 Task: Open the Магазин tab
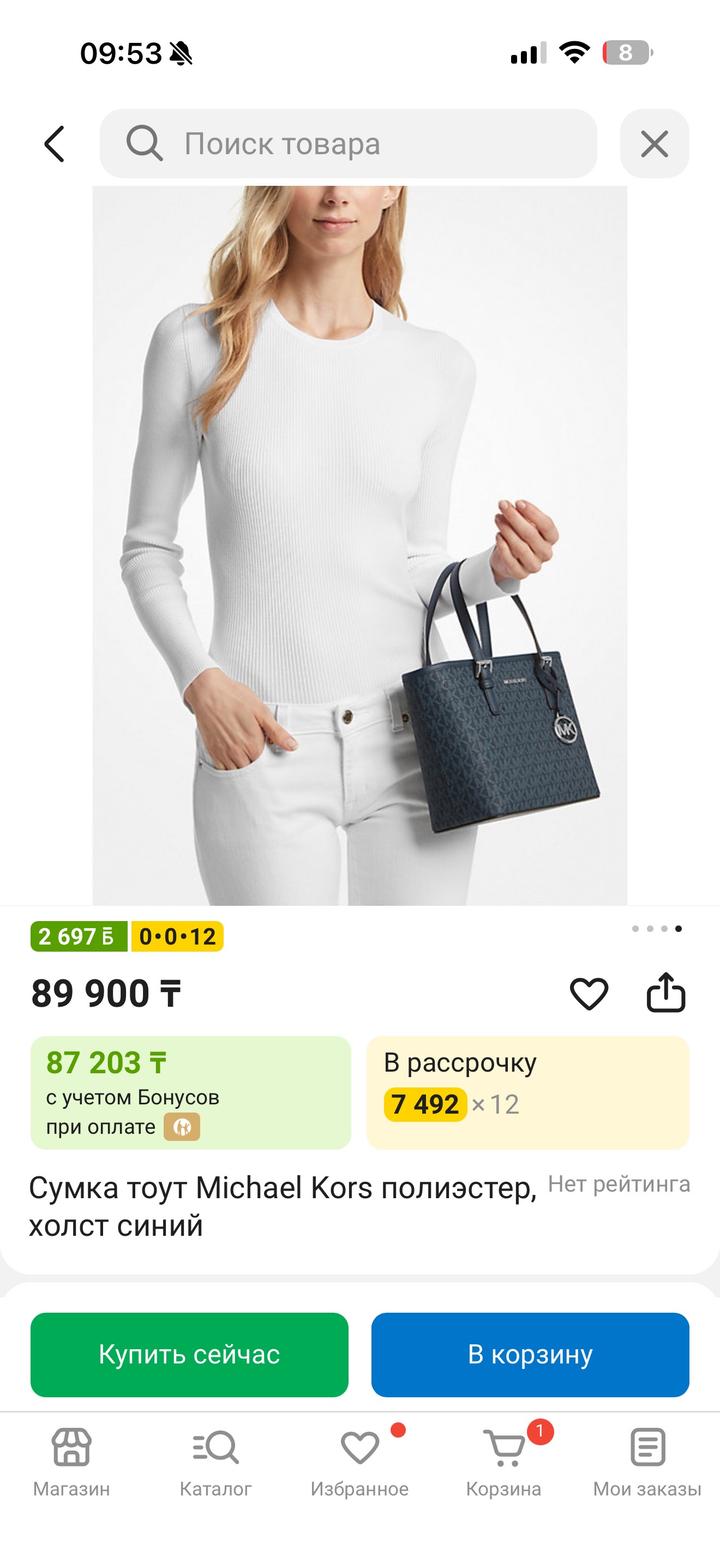[71, 1461]
